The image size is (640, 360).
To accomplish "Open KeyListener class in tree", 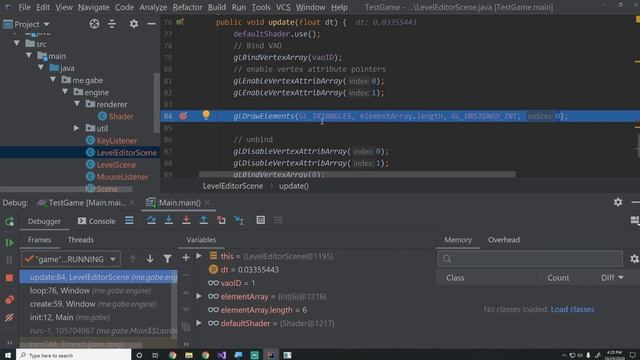I will tap(116, 141).
